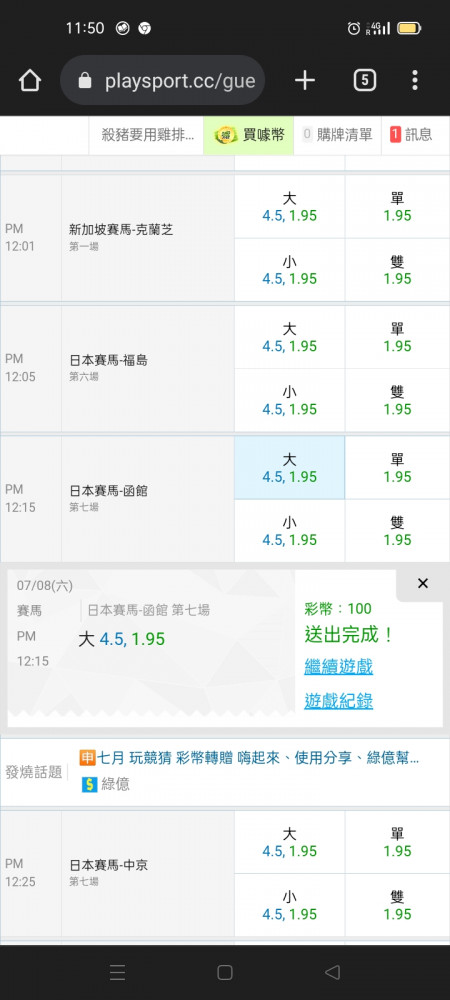This screenshot has height=1000, width=450.
Task: Open the 遊戲紀錄 link
Action: (x=338, y=702)
